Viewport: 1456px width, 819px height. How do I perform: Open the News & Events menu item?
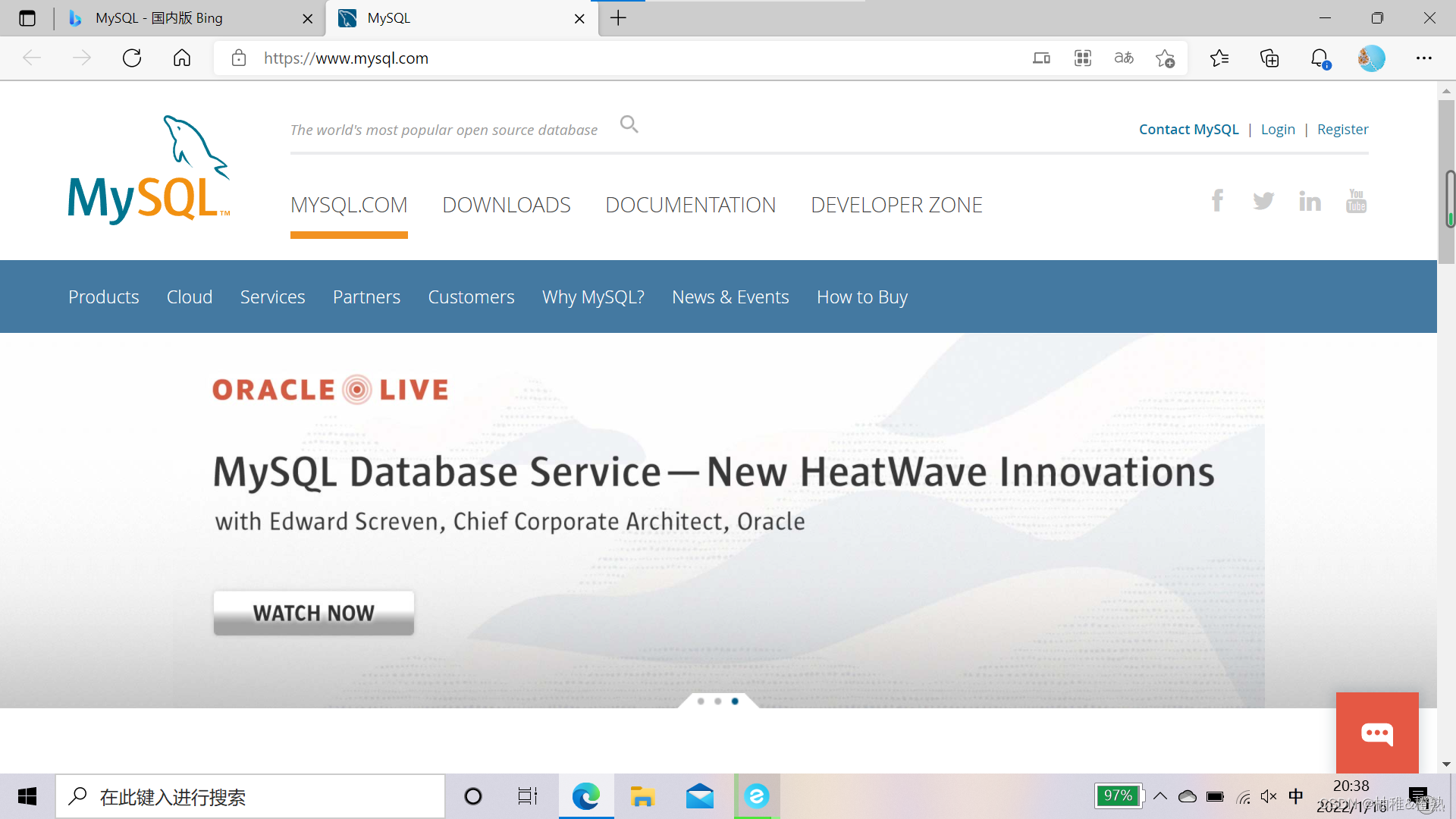(730, 297)
